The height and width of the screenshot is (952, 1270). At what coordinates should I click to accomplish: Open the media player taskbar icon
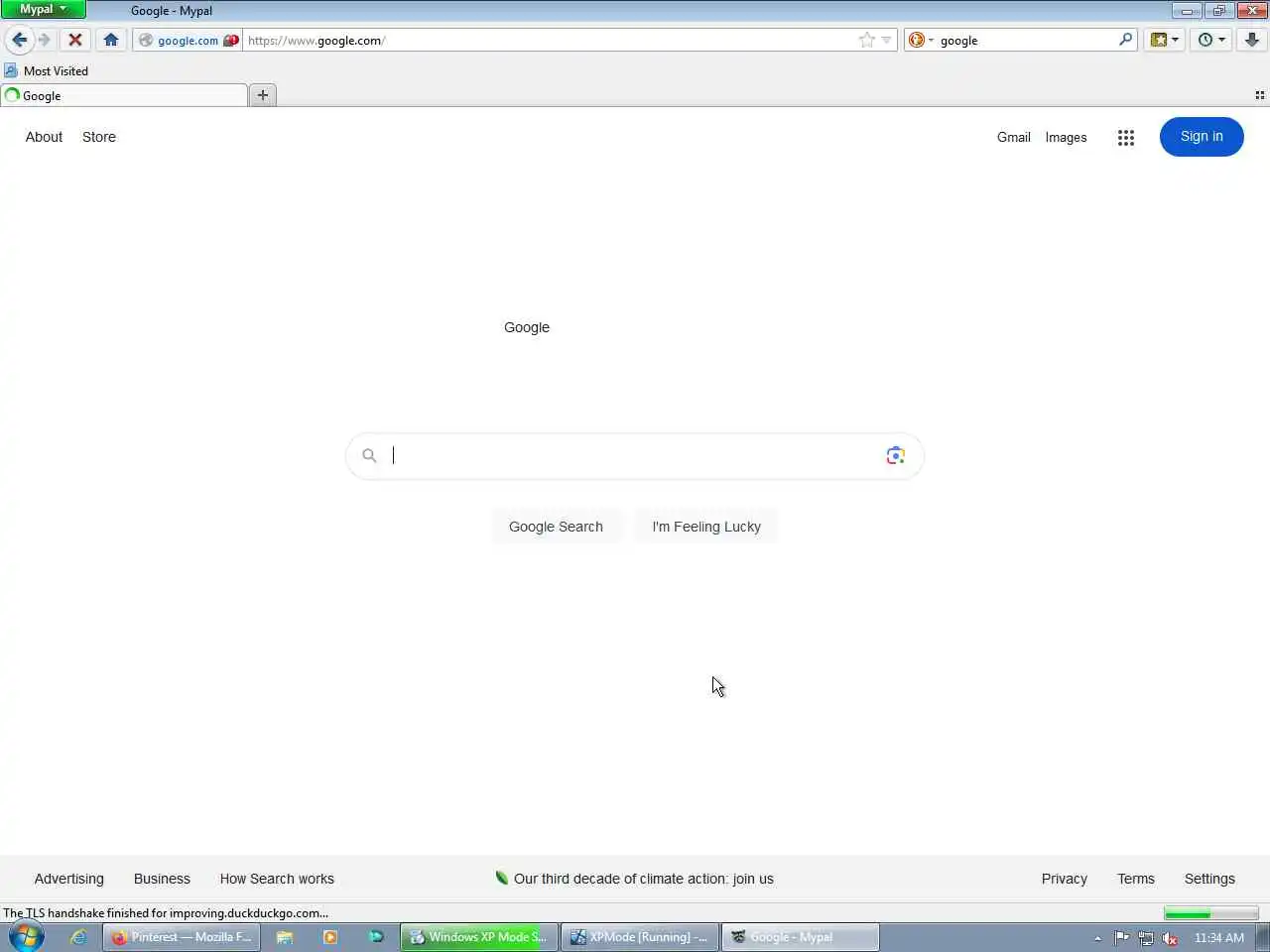tap(330, 937)
